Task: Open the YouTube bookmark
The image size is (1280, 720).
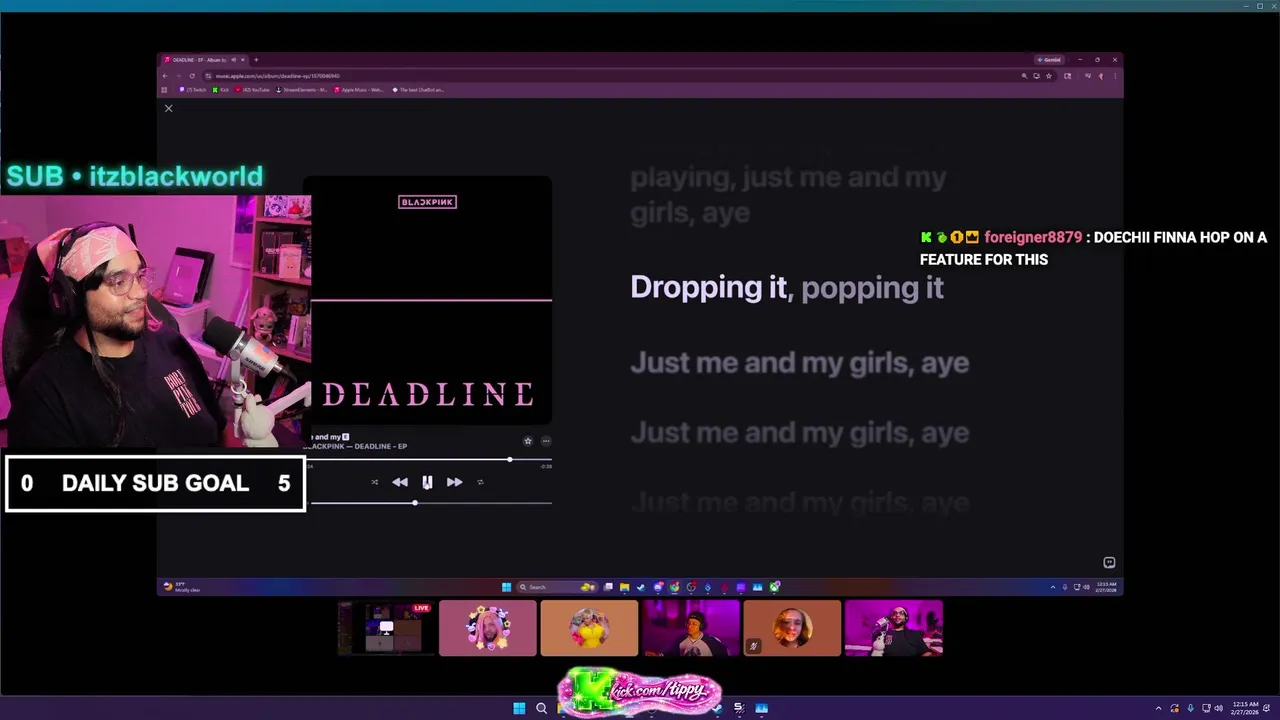Action: [253, 90]
